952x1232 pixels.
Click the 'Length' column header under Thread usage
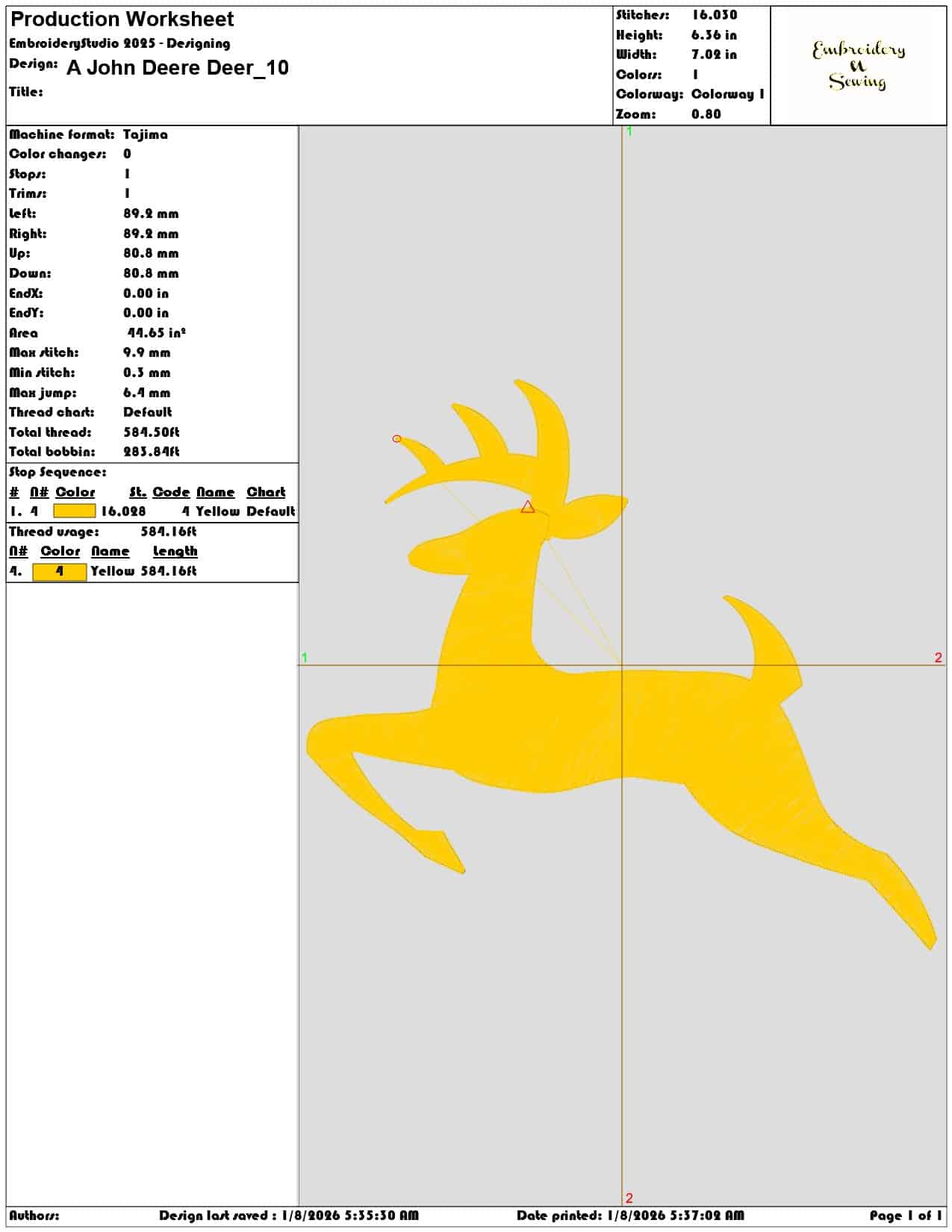point(175,551)
